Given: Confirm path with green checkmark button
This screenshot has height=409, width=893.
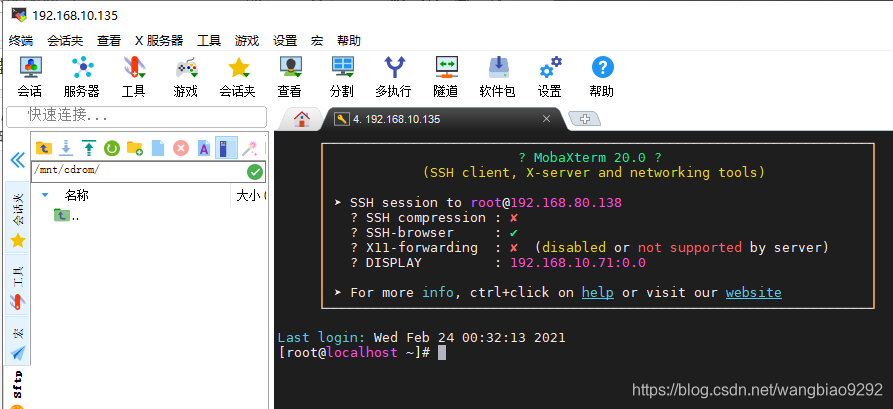Looking at the screenshot, I should [x=255, y=171].
